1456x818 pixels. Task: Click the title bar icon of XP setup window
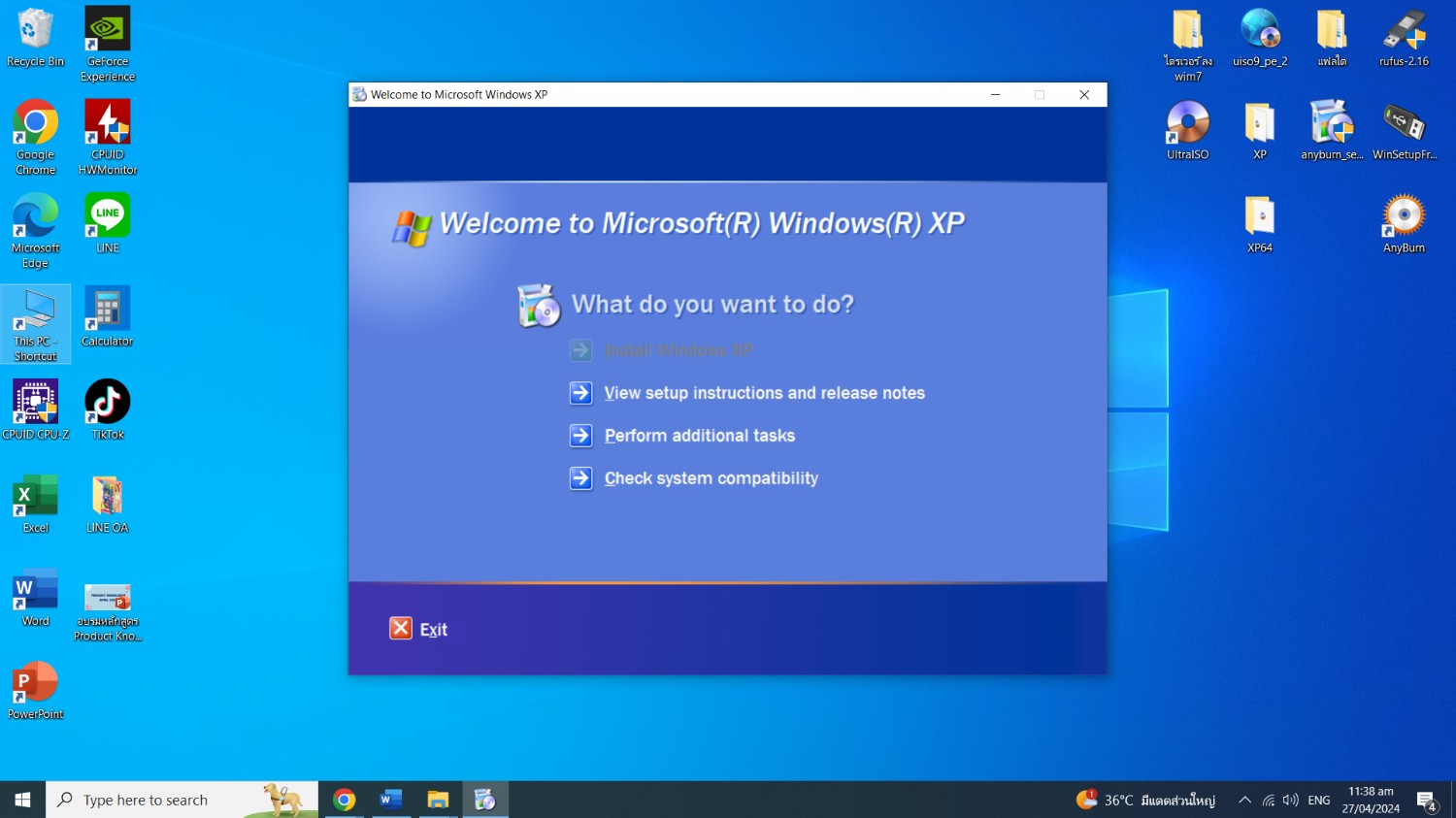[x=359, y=94]
